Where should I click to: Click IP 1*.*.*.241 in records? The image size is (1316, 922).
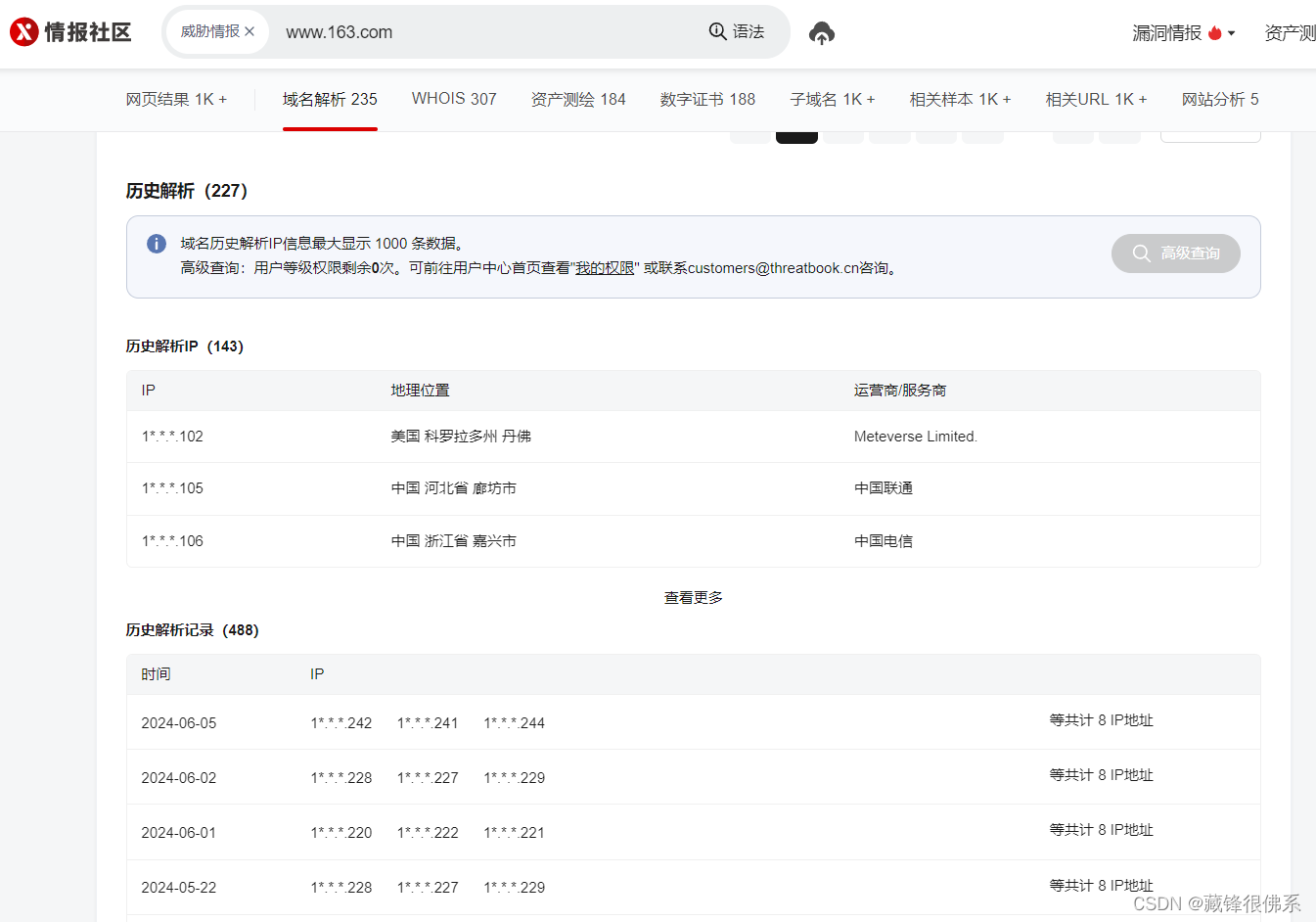coord(428,723)
